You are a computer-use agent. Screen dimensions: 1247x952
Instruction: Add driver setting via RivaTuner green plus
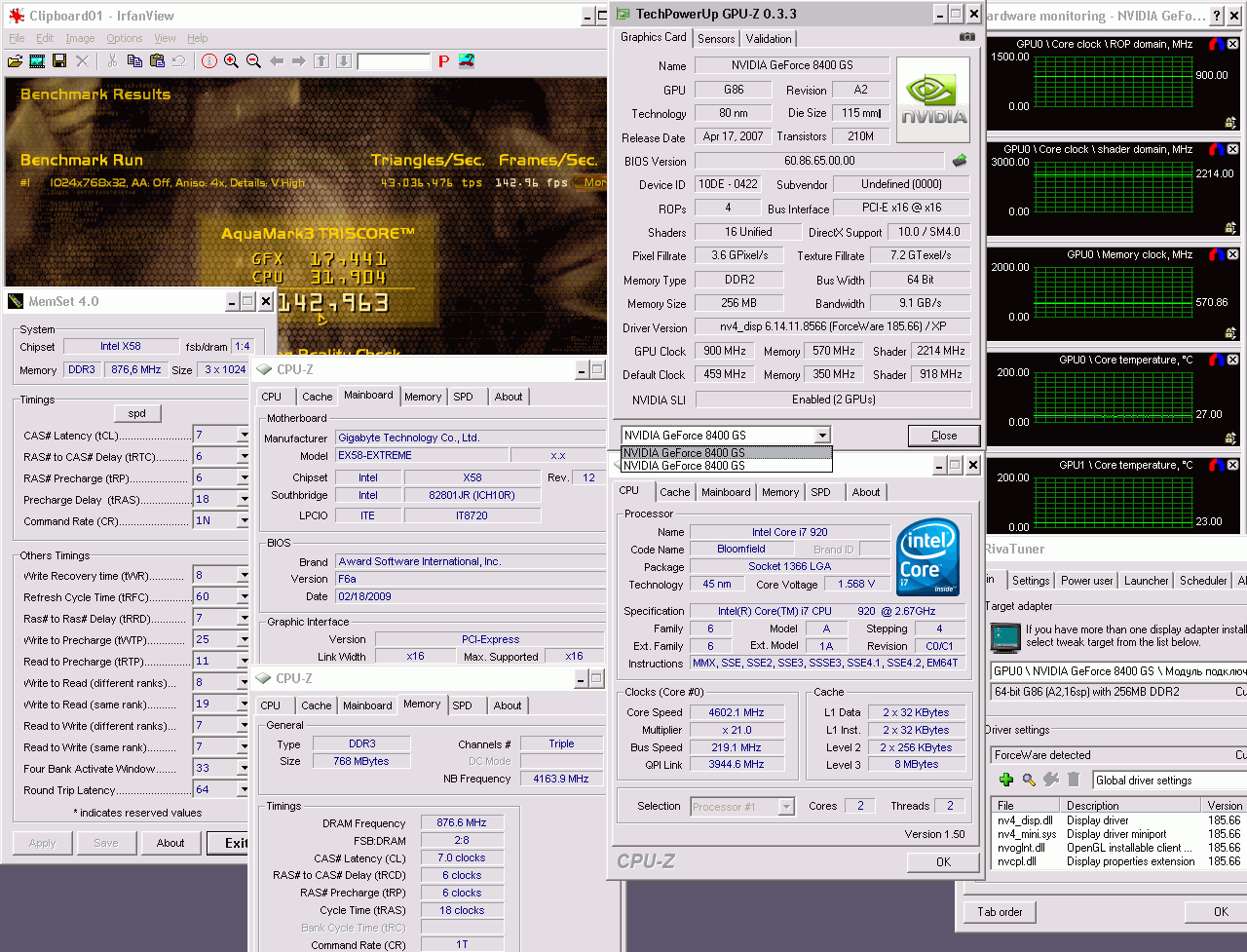(x=1006, y=780)
